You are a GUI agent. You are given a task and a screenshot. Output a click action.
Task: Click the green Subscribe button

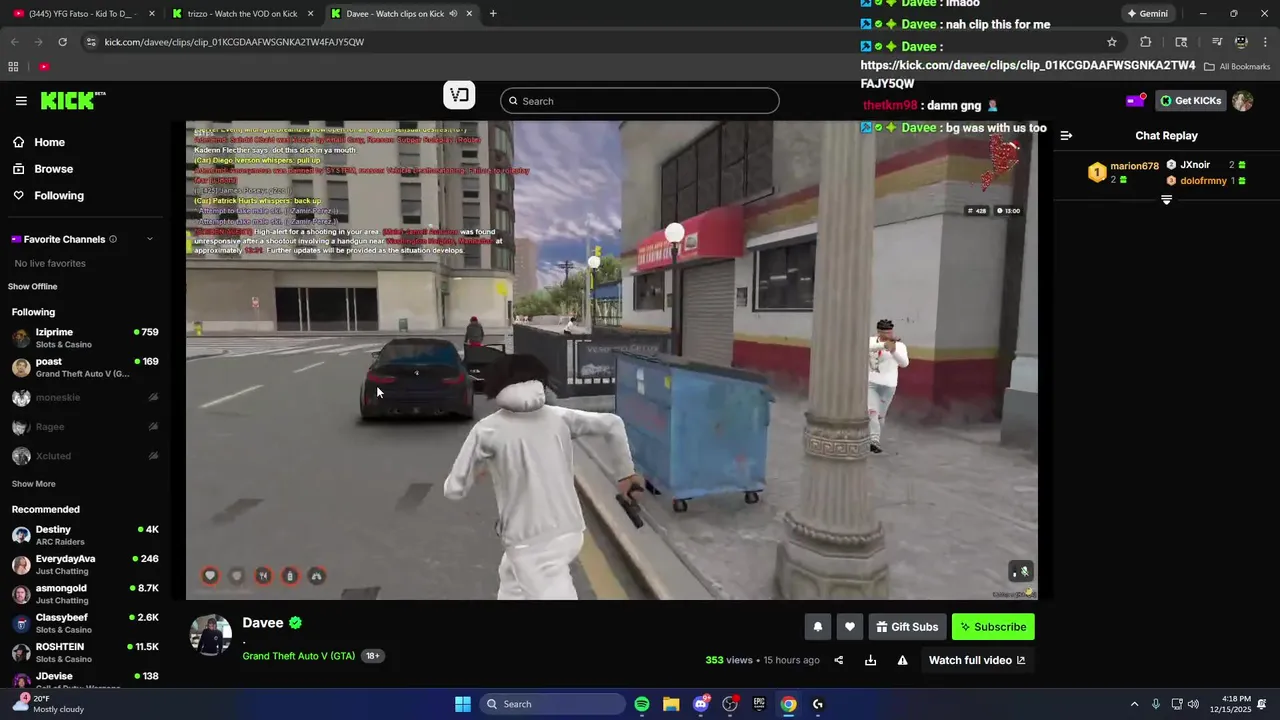993,627
